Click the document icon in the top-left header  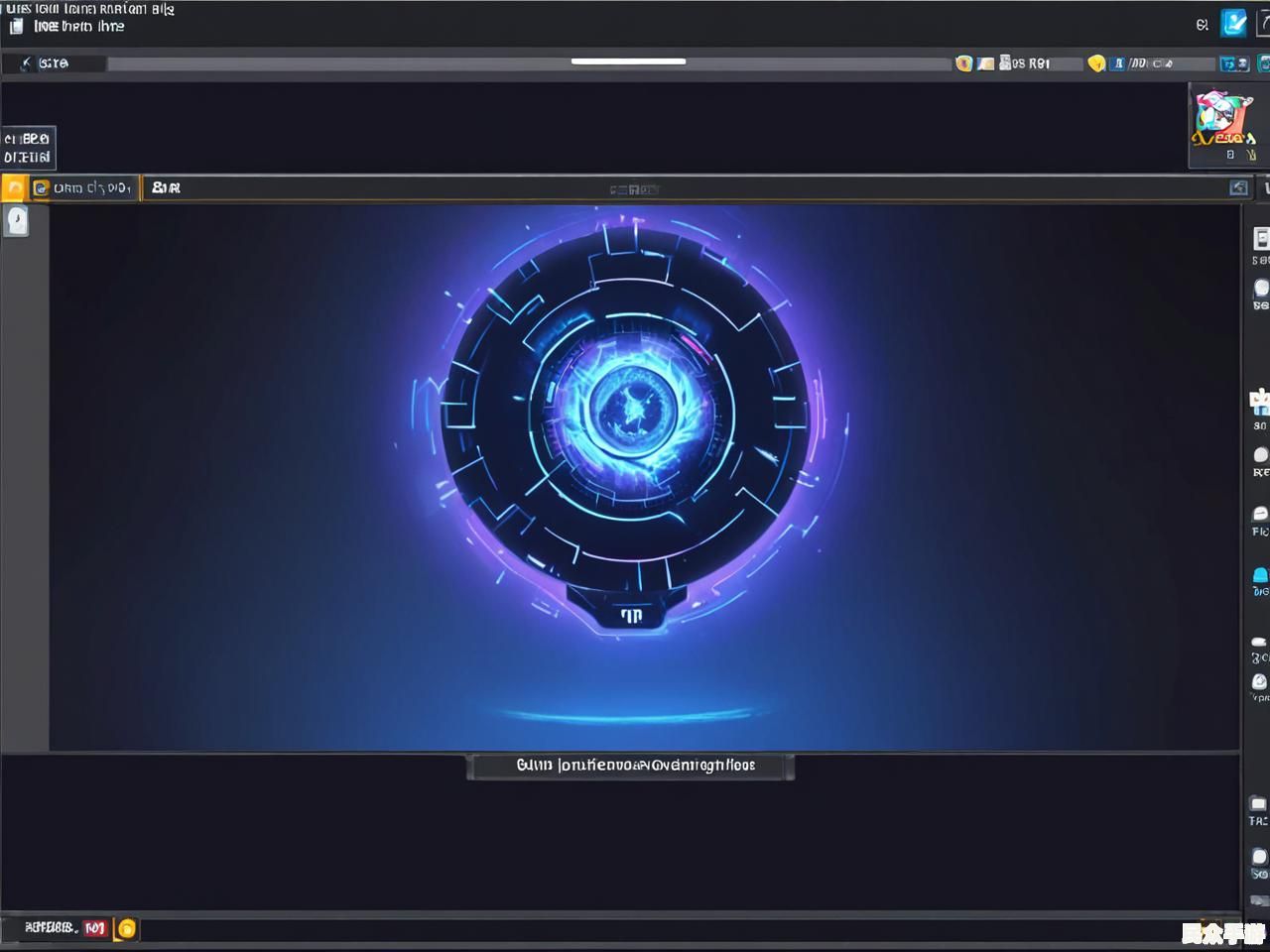(16, 26)
